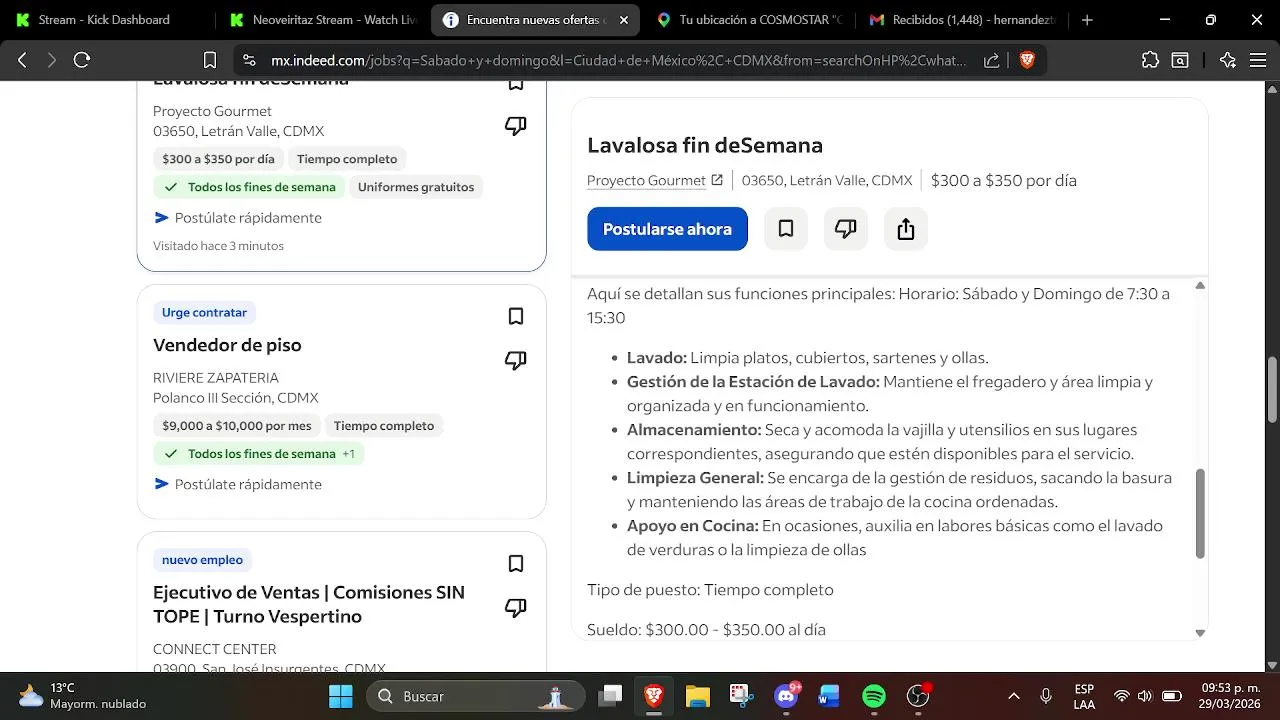This screenshot has height=720, width=1280.
Task: Open a new browser tab
Action: pyautogui.click(x=1087, y=20)
